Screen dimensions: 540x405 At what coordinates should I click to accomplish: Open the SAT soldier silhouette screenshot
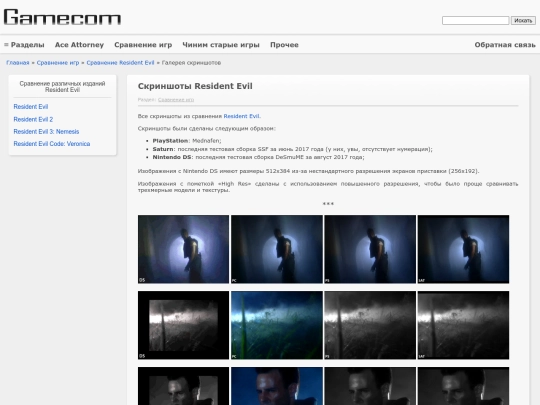point(464,249)
